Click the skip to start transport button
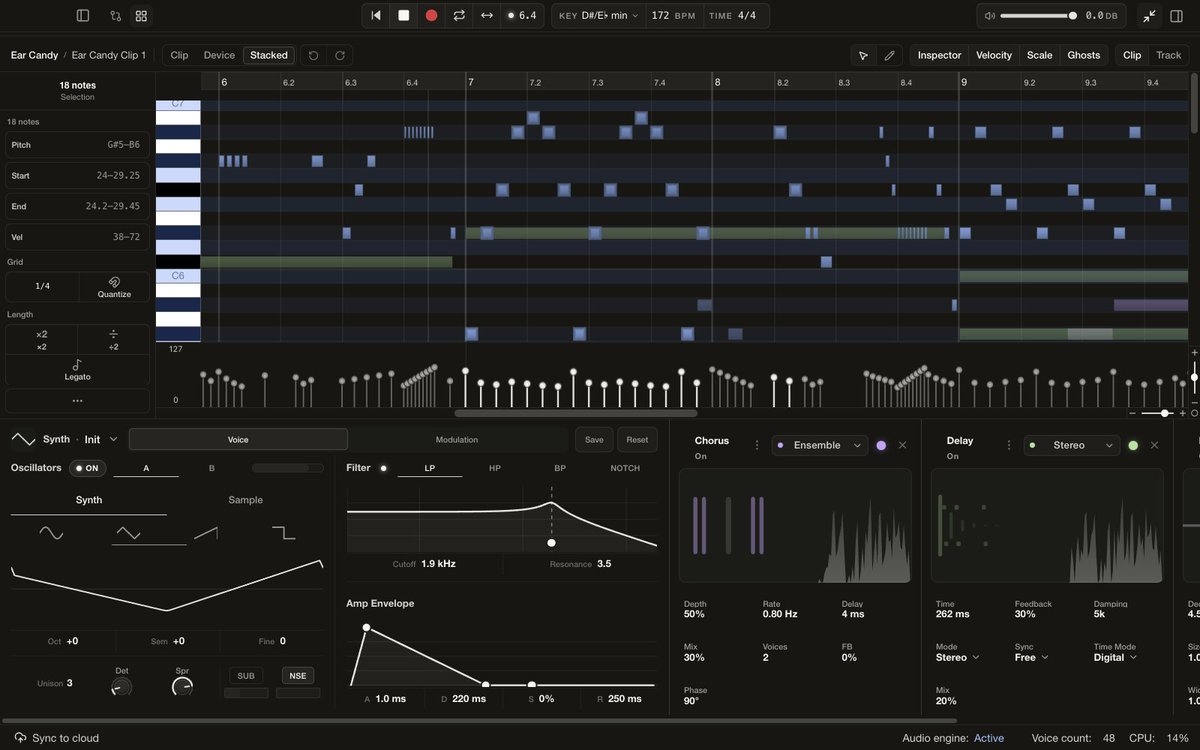The image size is (1200, 750). pos(376,15)
